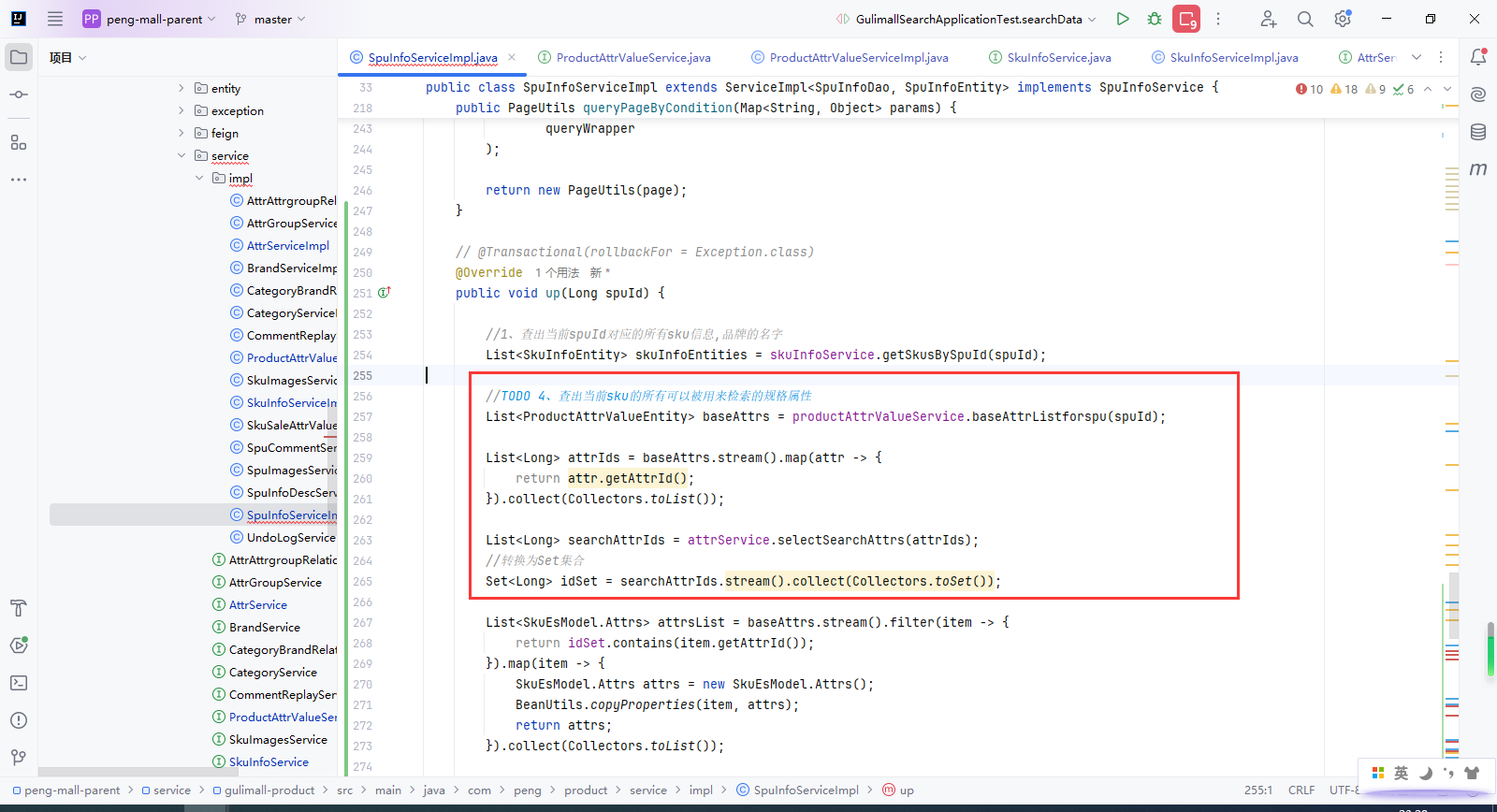Viewport: 1497px width, 812px height.
Task: Open the Maven tool window
Action: [x=1478, y=169]
